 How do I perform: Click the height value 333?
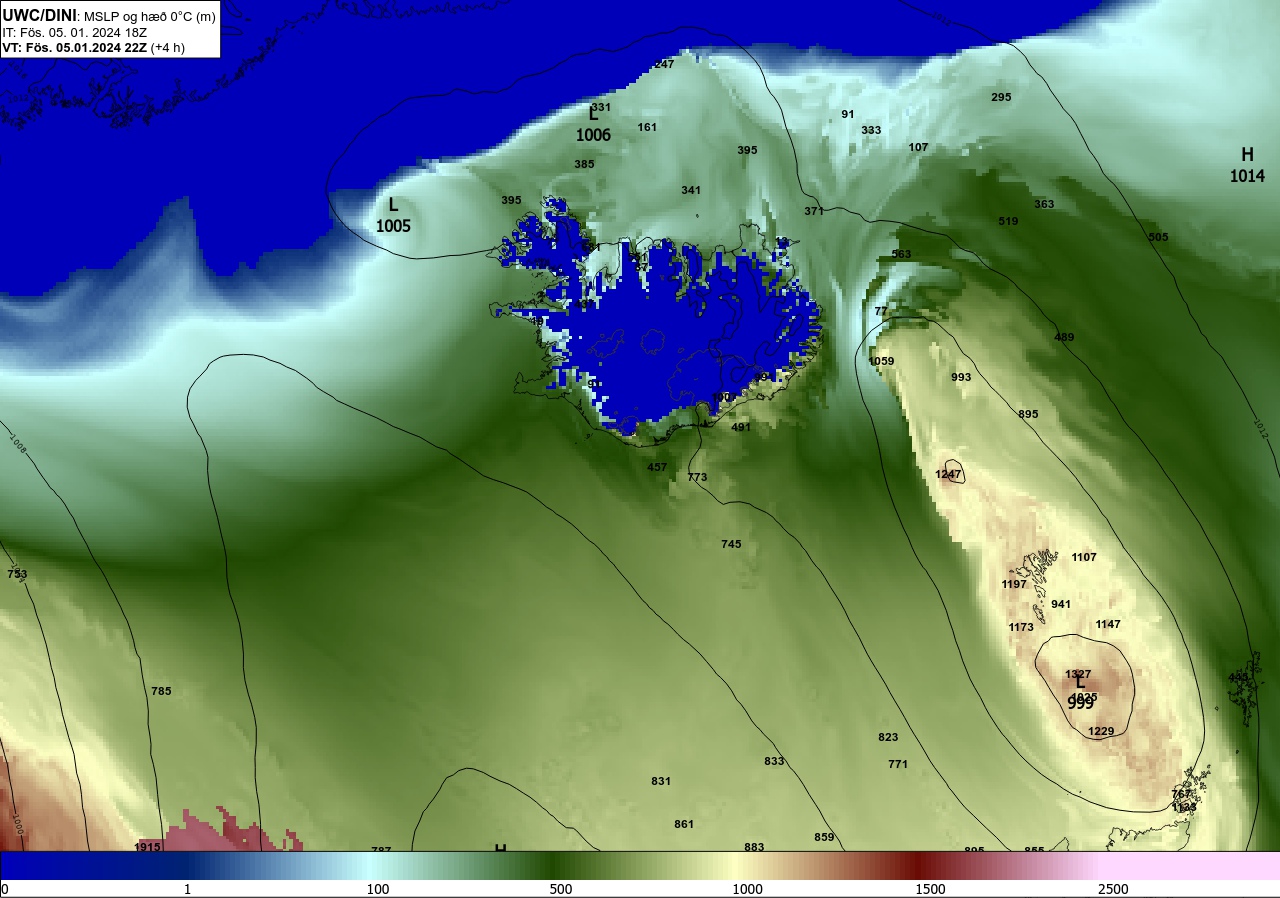click(x=871, y=130)
